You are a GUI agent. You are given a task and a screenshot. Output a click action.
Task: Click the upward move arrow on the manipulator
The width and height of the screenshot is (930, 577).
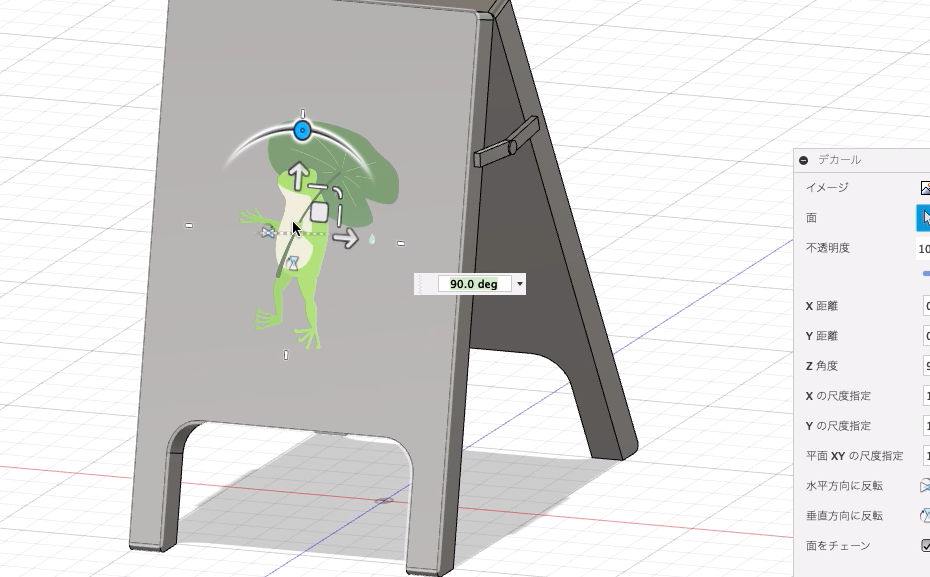[298, 176]
